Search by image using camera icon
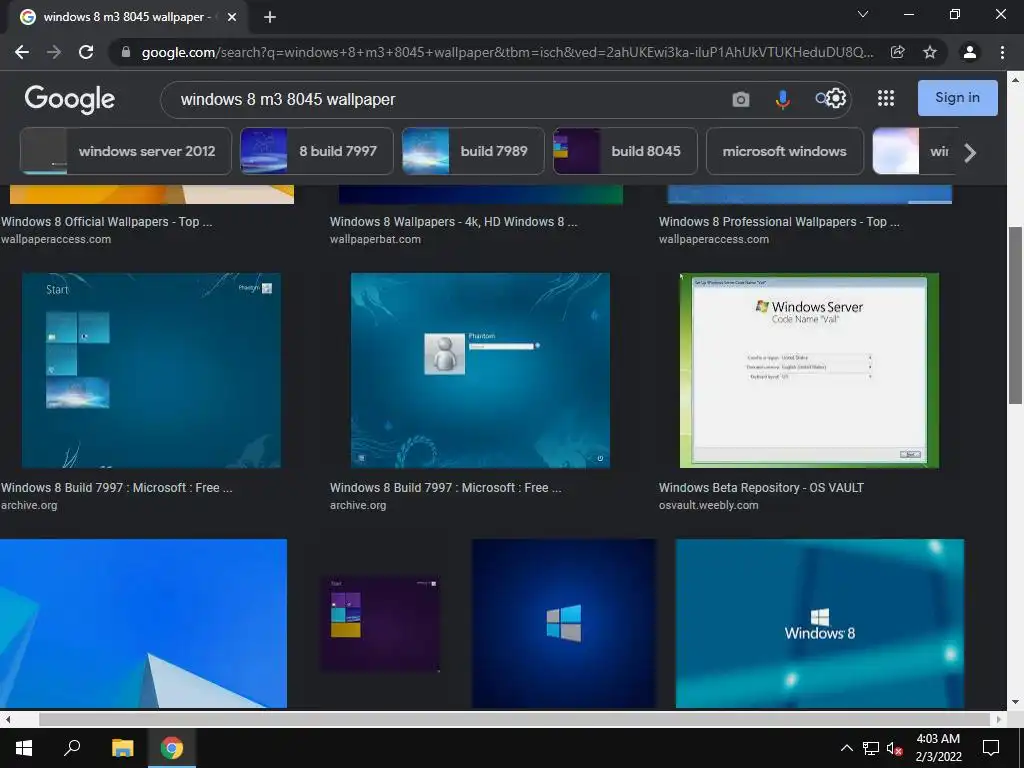 click(x=741, y=99)
